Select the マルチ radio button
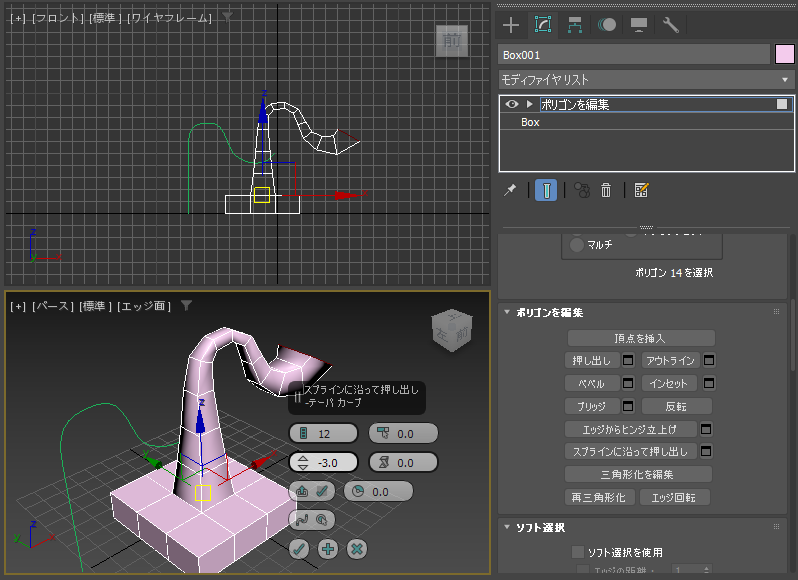 click(577, 245)
